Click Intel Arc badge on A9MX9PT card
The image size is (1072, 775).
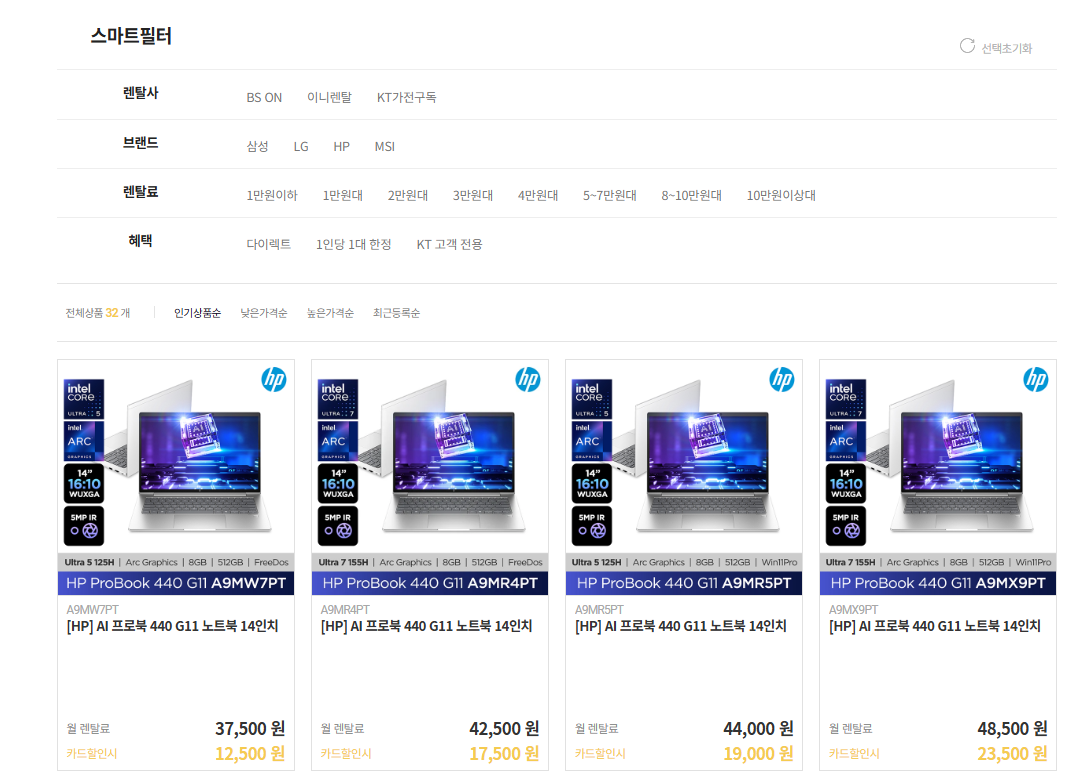tap(846, 441)
